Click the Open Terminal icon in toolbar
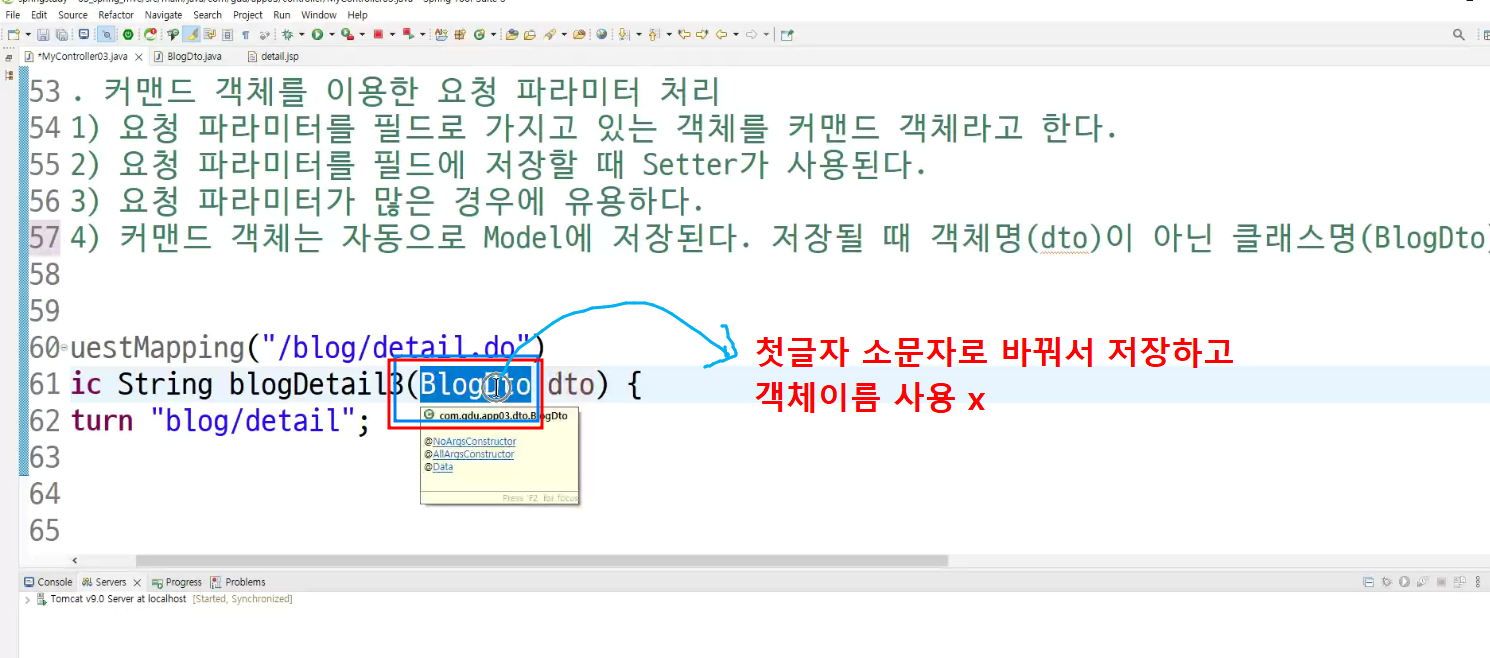1490x658 pixels. (83, 34)
